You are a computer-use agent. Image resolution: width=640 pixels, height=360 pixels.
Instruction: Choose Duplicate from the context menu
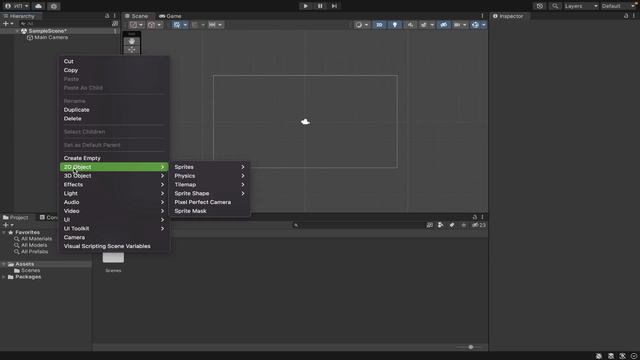point(114,110)
